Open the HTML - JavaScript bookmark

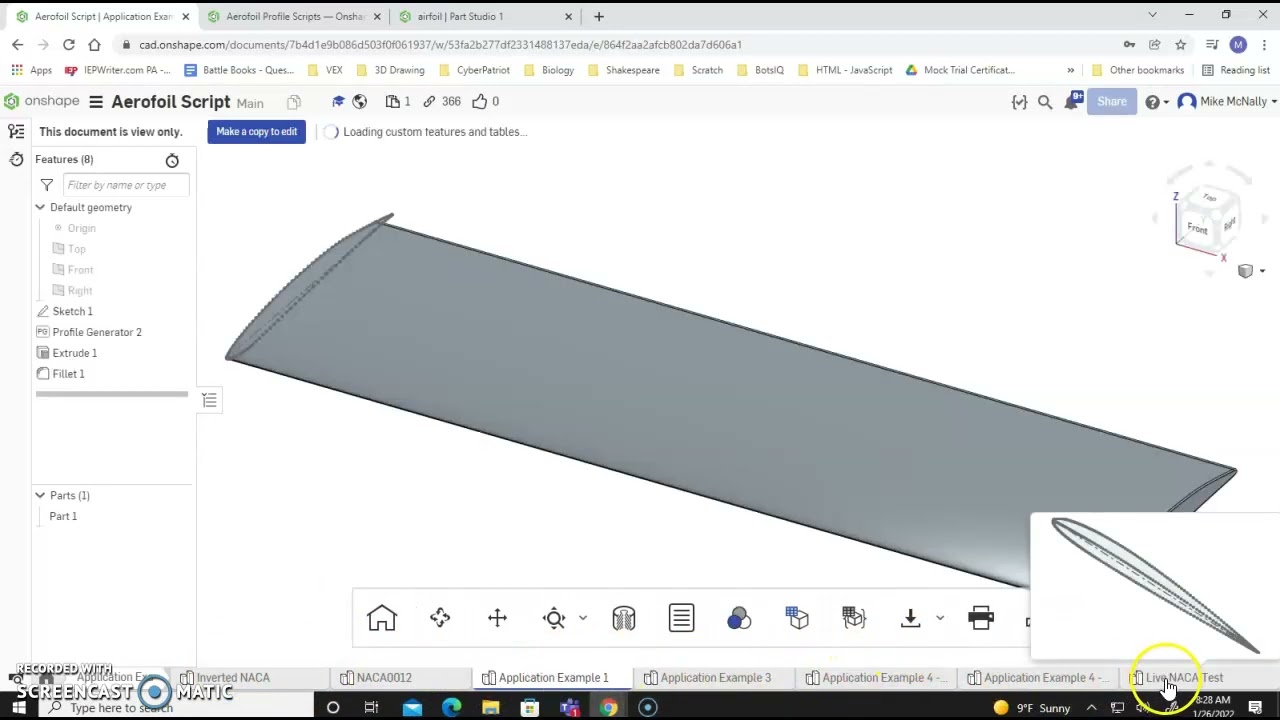[845, 70]
